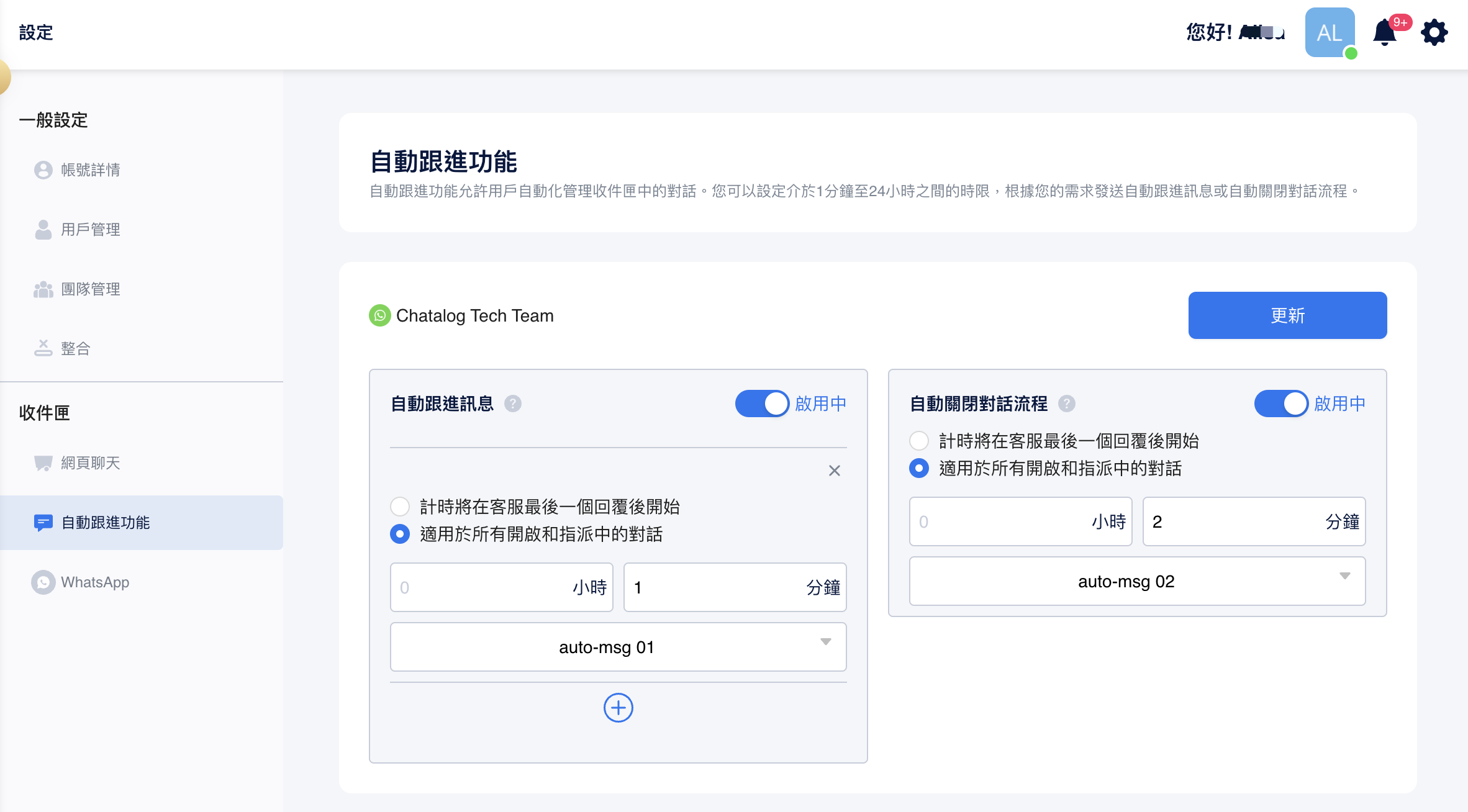This screenshot has width=1468, height=812.
Task: Disable the 自動跟進訊息 toggle
Action: (762, 404)
